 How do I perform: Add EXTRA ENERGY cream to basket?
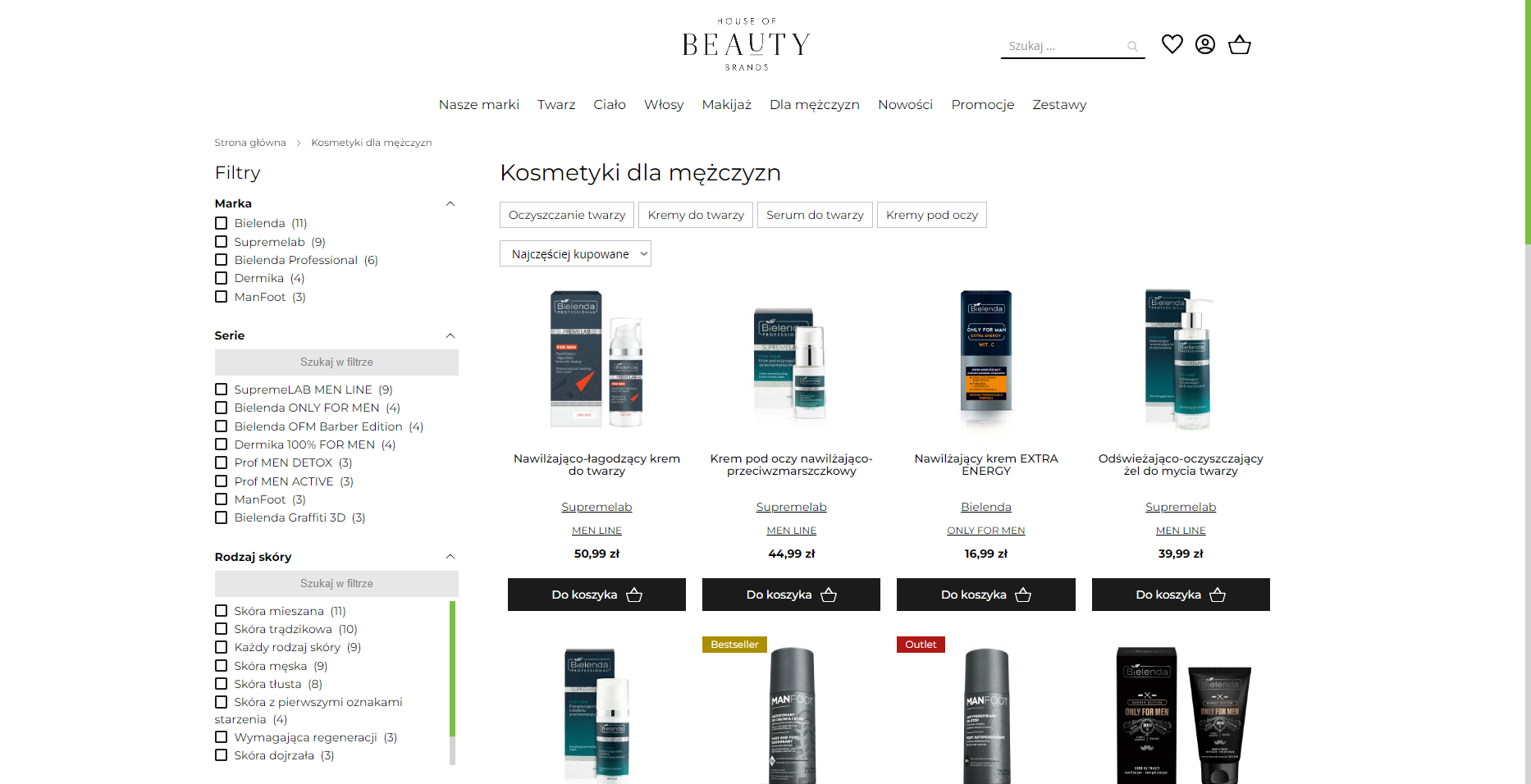(x=986, y=595)
